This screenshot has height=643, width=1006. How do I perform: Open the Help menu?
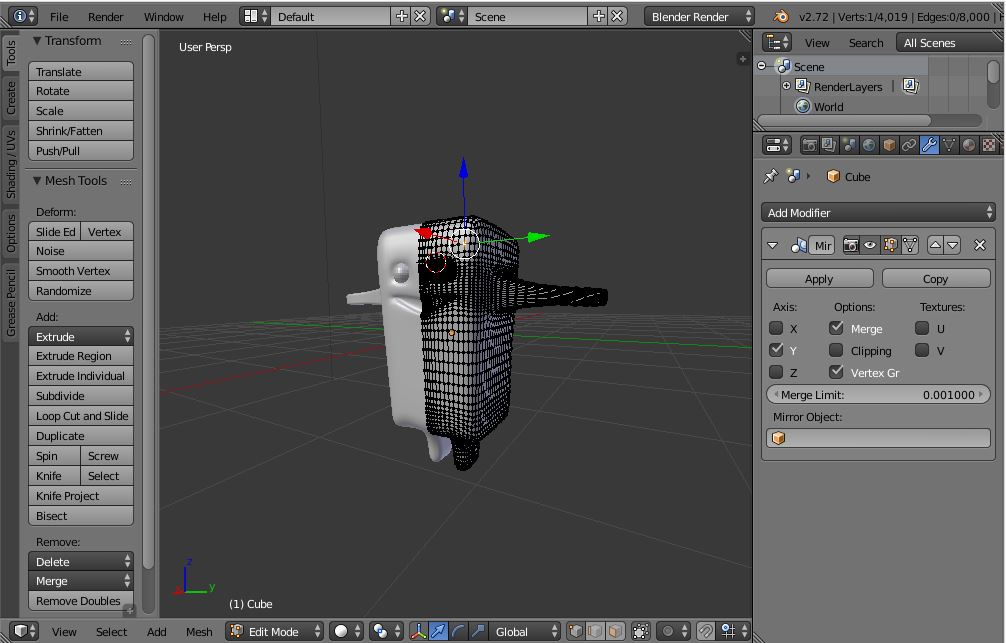[x=214, y=17]
